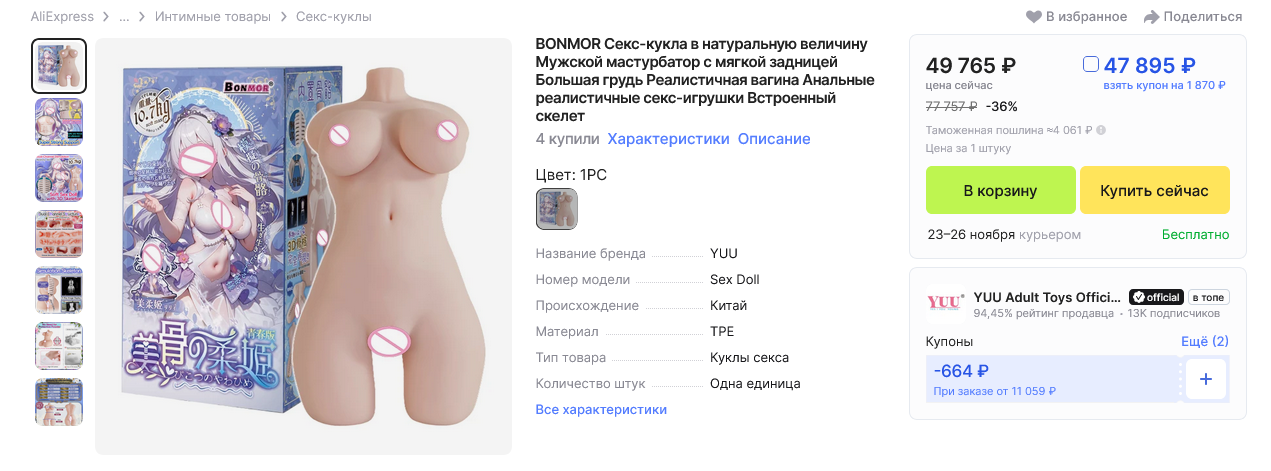
Task: Jump to Характеристики section
Action: (x=668, y=139)
